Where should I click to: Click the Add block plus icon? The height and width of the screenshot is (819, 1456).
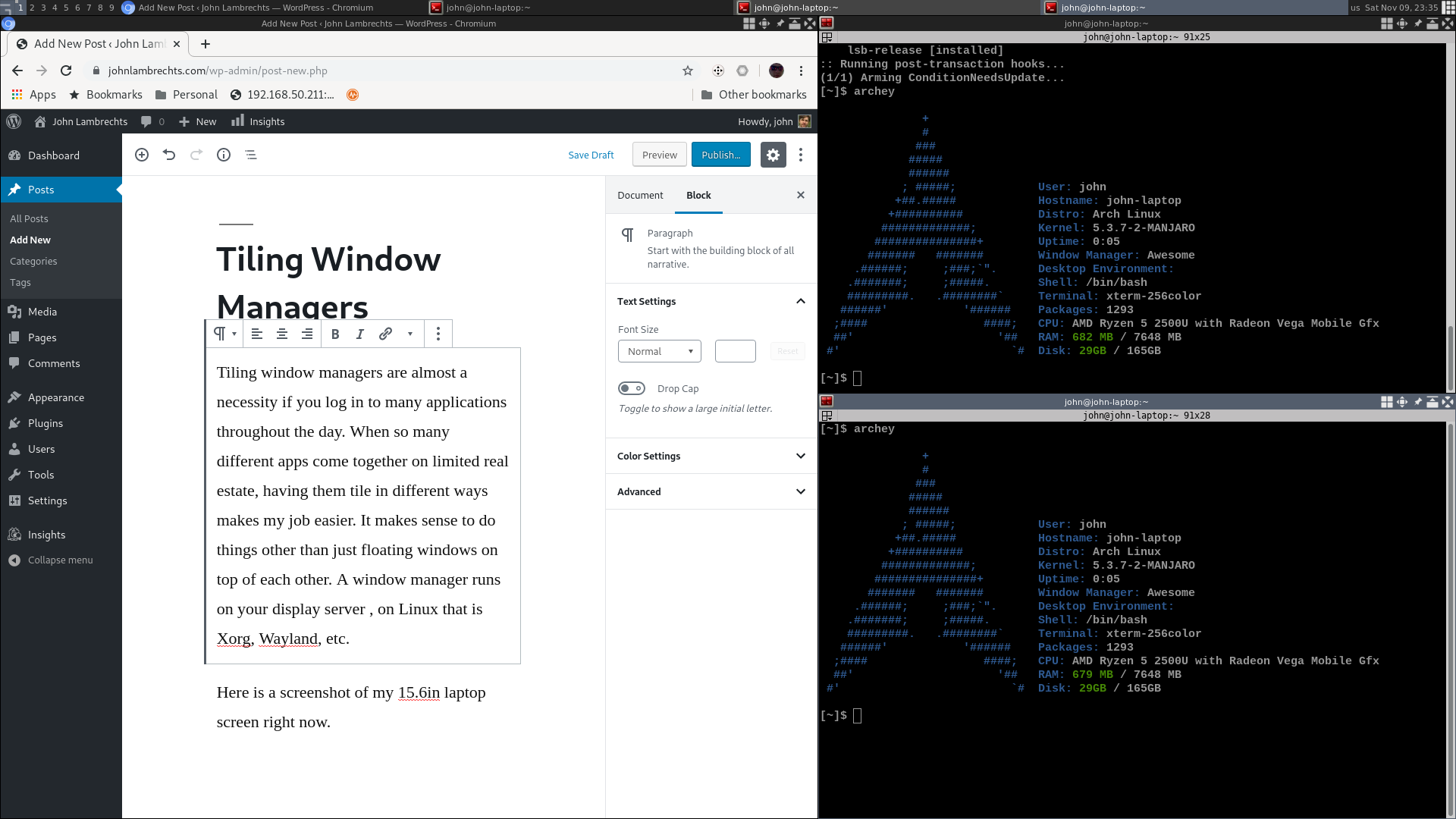pyautogui.click(x=142, y=155)
